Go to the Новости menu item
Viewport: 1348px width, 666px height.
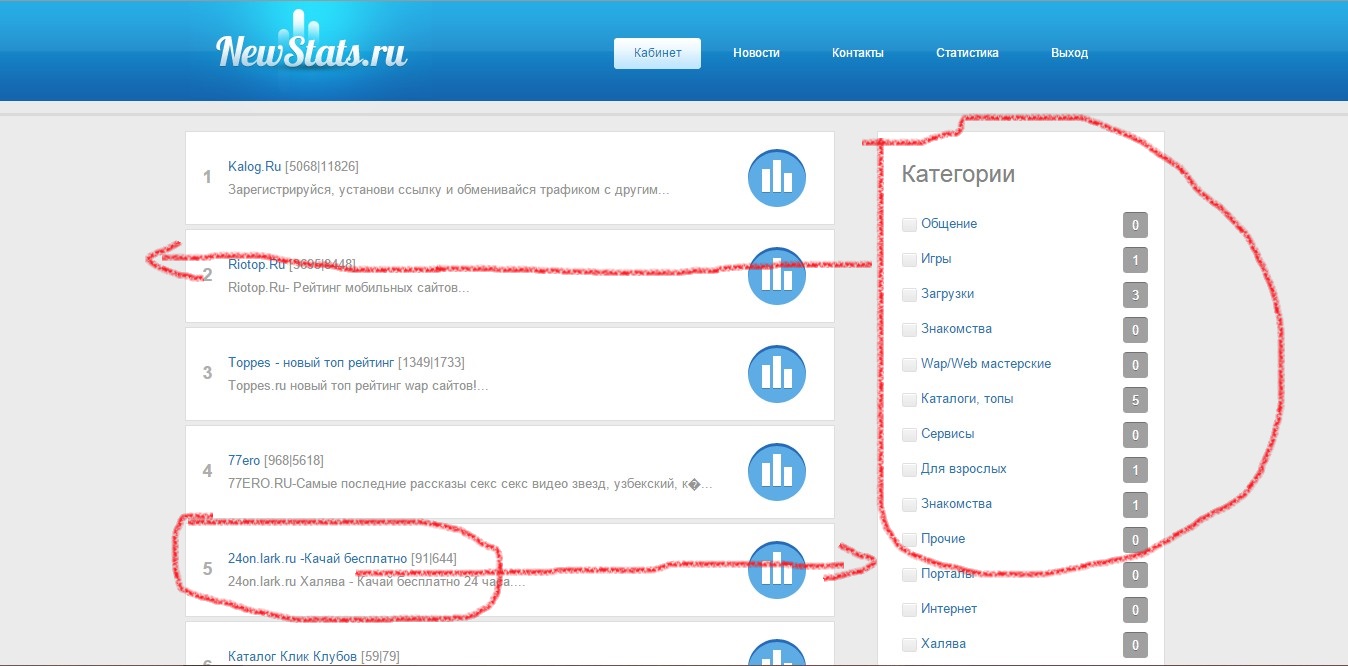(x=756, y=53)
